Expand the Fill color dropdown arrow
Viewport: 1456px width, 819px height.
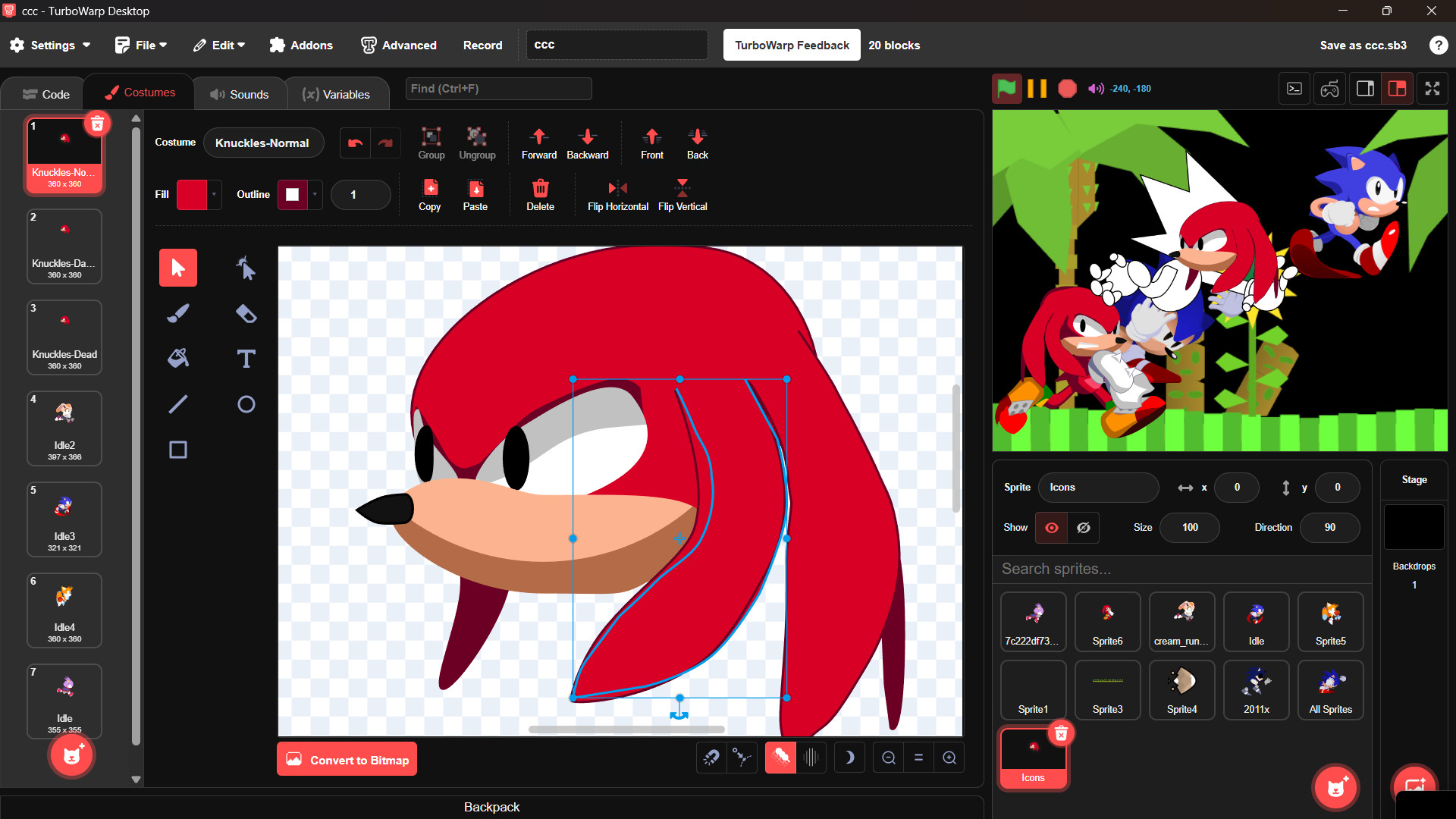click(x=214, y=195)
